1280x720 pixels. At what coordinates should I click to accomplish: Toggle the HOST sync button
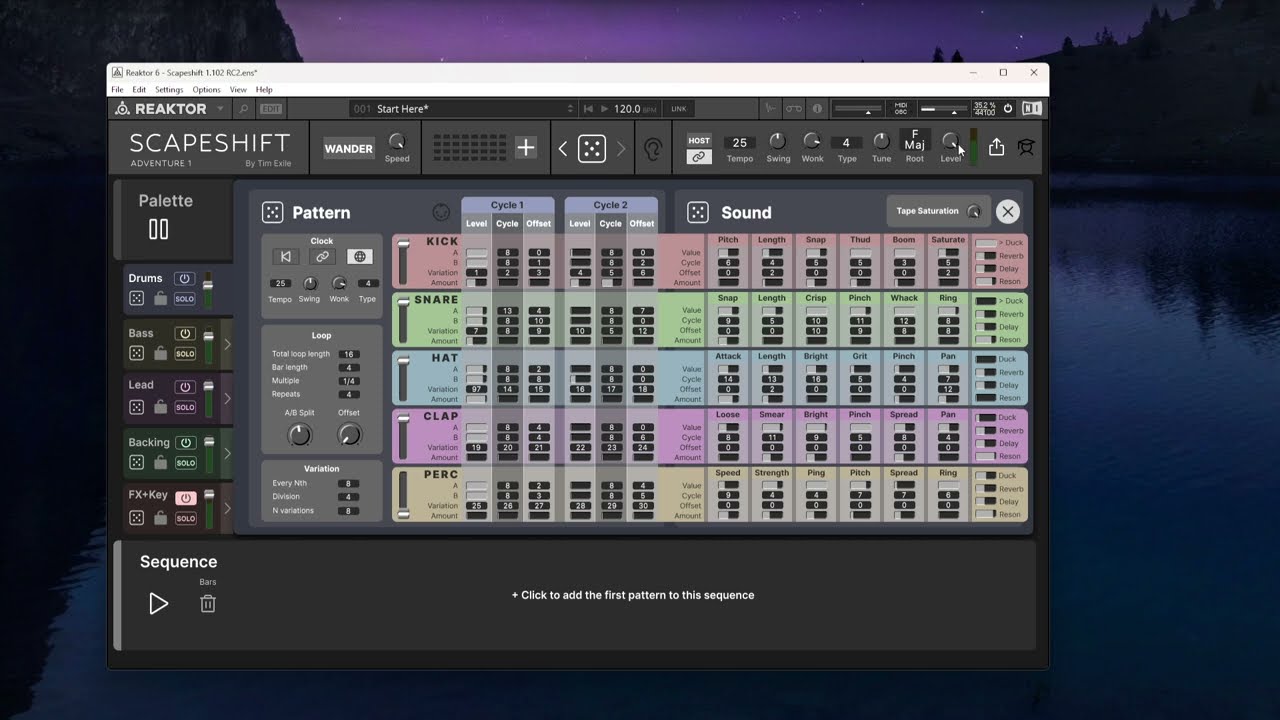pos(699,141)
